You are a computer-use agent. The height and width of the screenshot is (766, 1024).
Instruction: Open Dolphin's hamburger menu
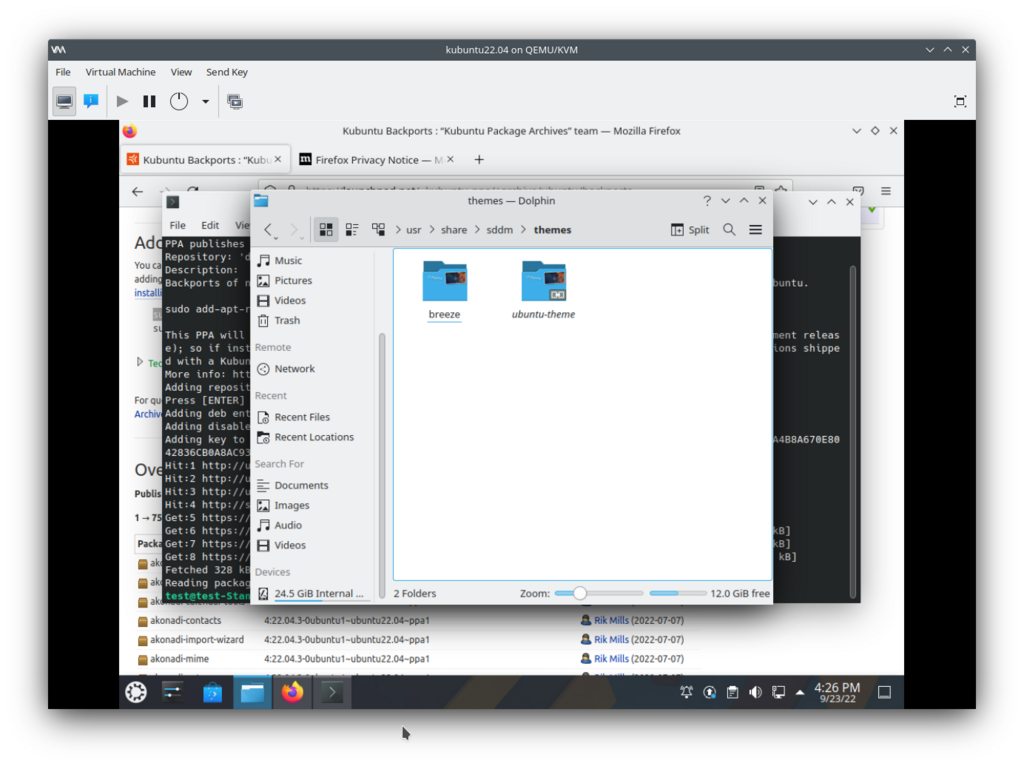[755, 230]
